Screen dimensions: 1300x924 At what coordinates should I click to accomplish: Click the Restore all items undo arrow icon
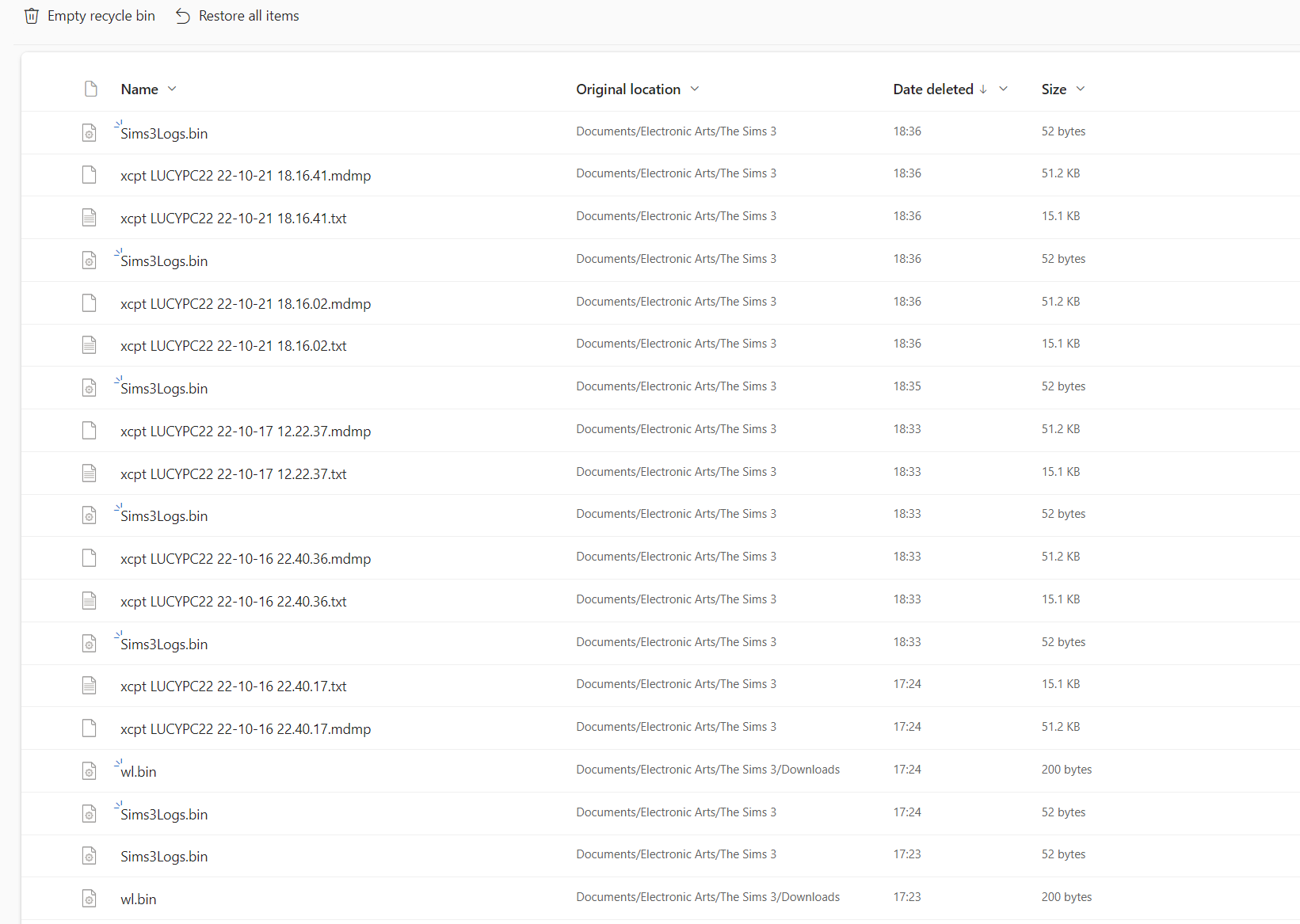pos(183,16)
